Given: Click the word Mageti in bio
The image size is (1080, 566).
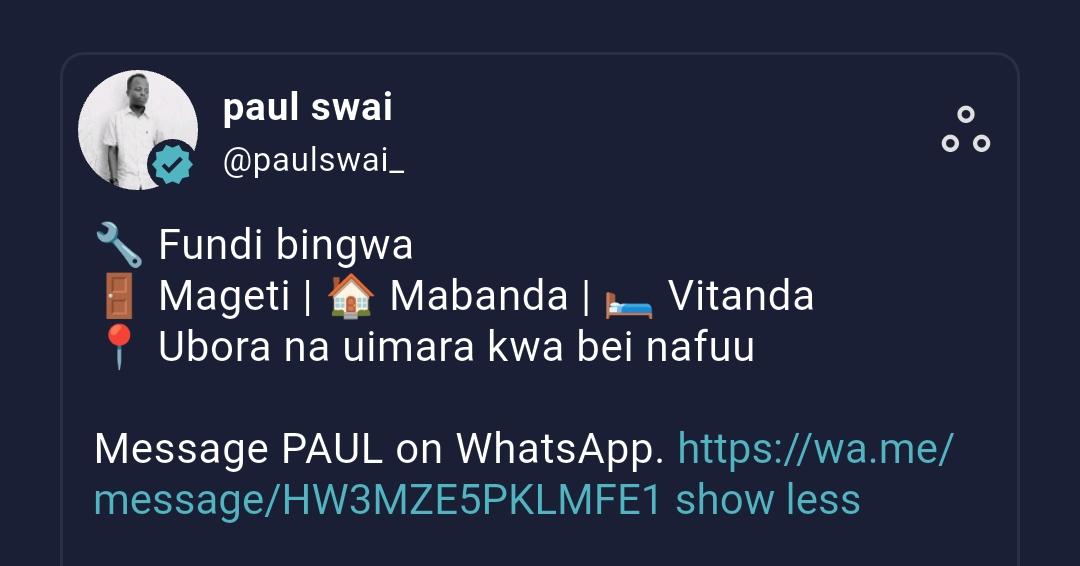Looking at the screenshot, I should tap(224, 297).
